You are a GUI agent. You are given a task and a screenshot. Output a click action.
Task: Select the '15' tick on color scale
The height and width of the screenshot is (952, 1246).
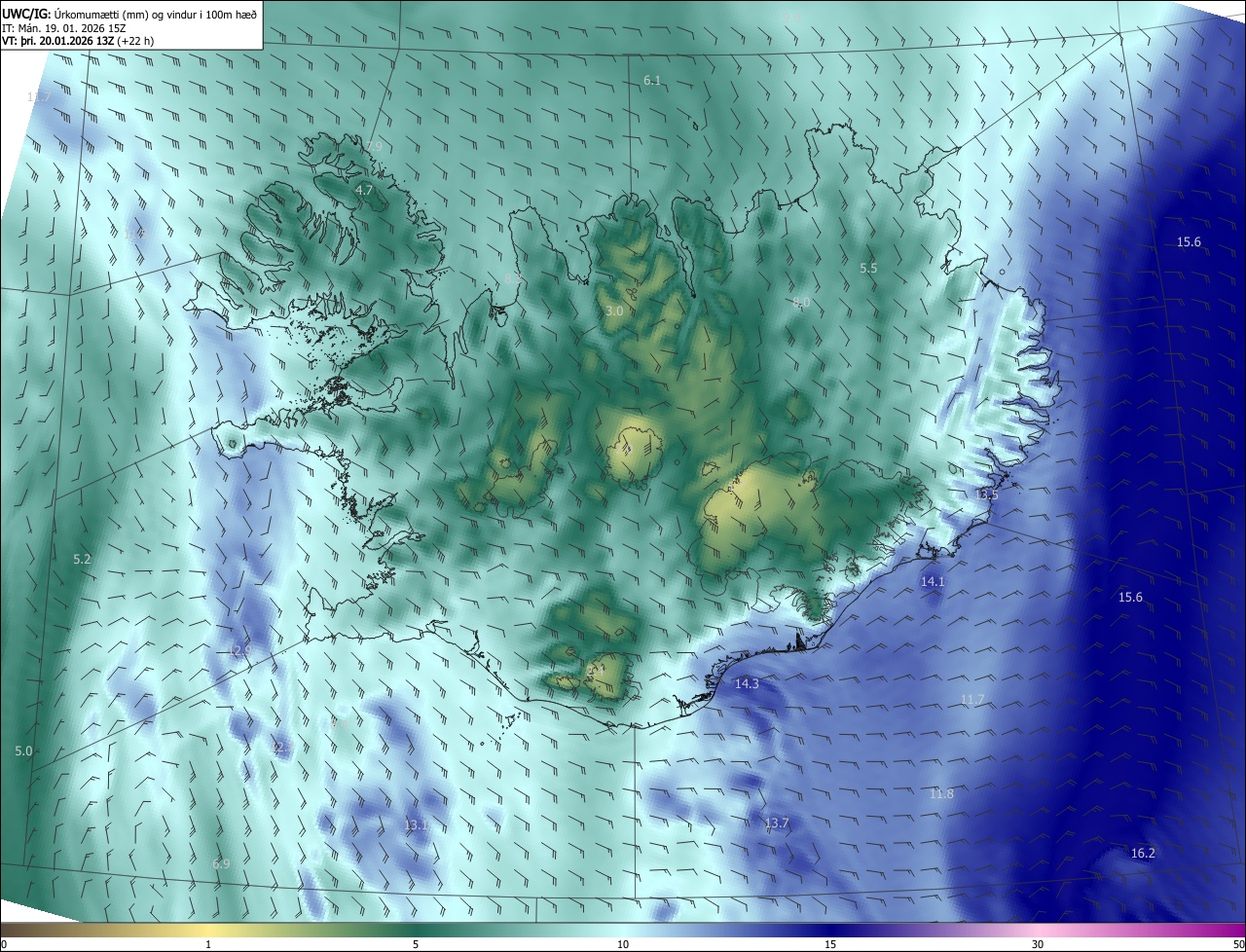830,945
